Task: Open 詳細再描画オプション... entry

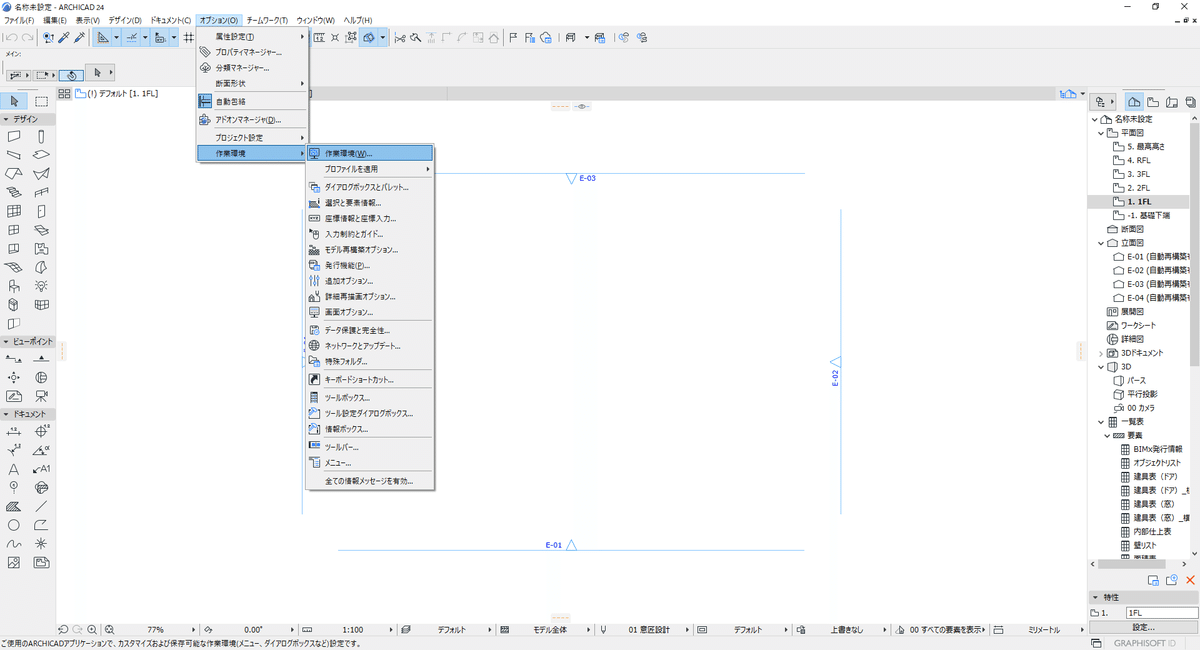Action: click(370, 297)
